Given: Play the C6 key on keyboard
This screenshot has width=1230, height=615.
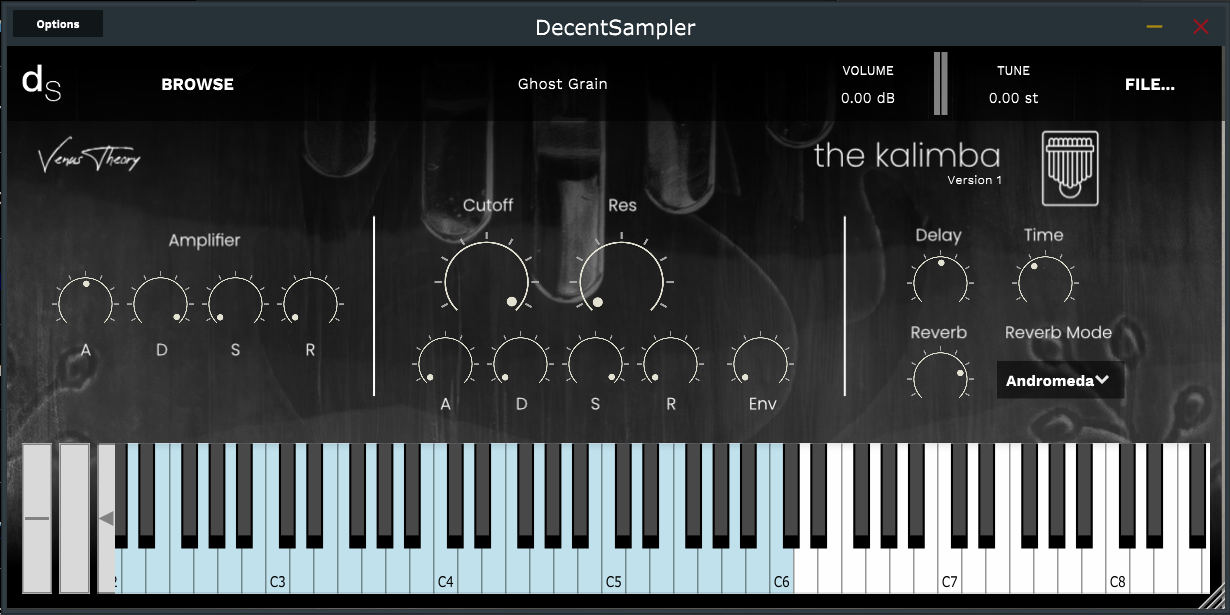Looking at the screenshot, I should coord(782,572).
